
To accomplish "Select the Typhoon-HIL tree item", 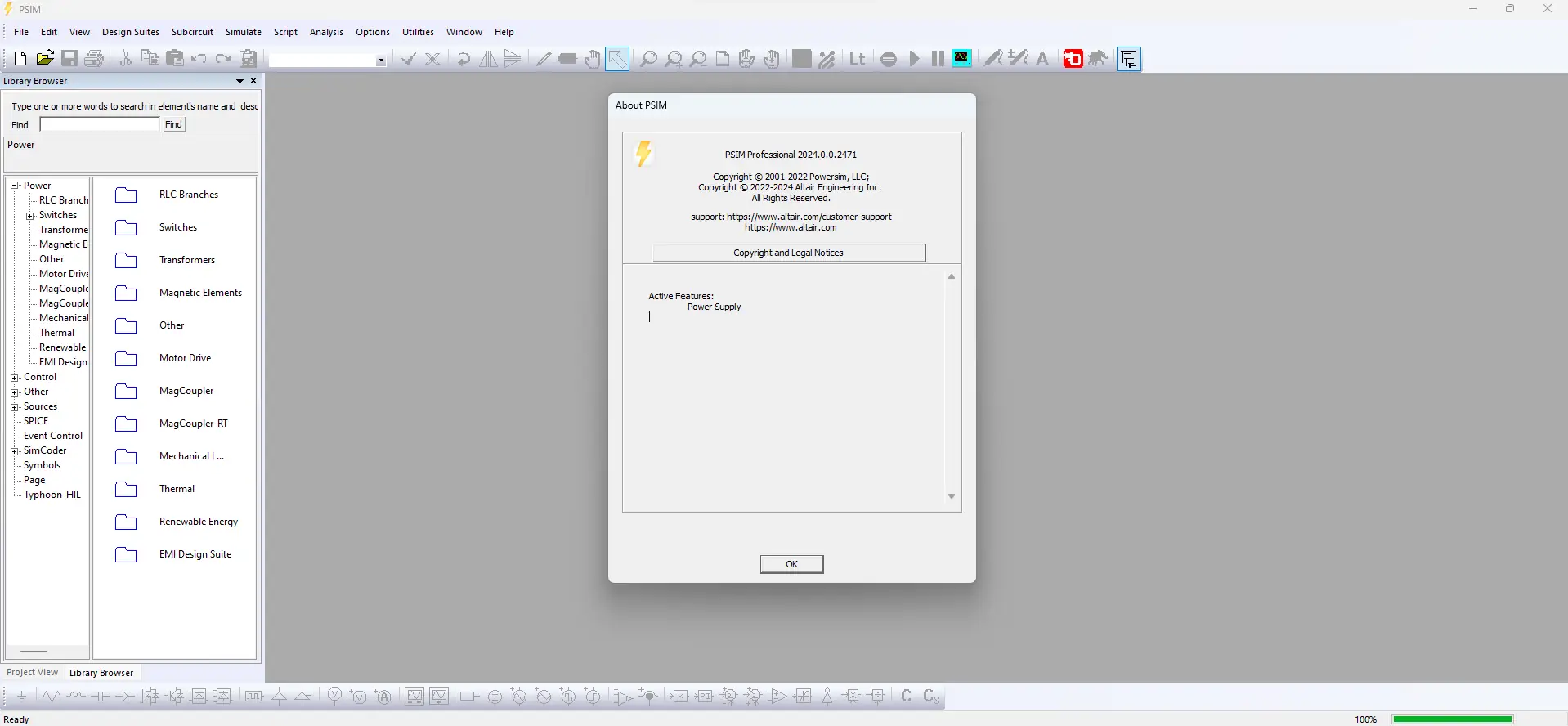I will point(52,495).
